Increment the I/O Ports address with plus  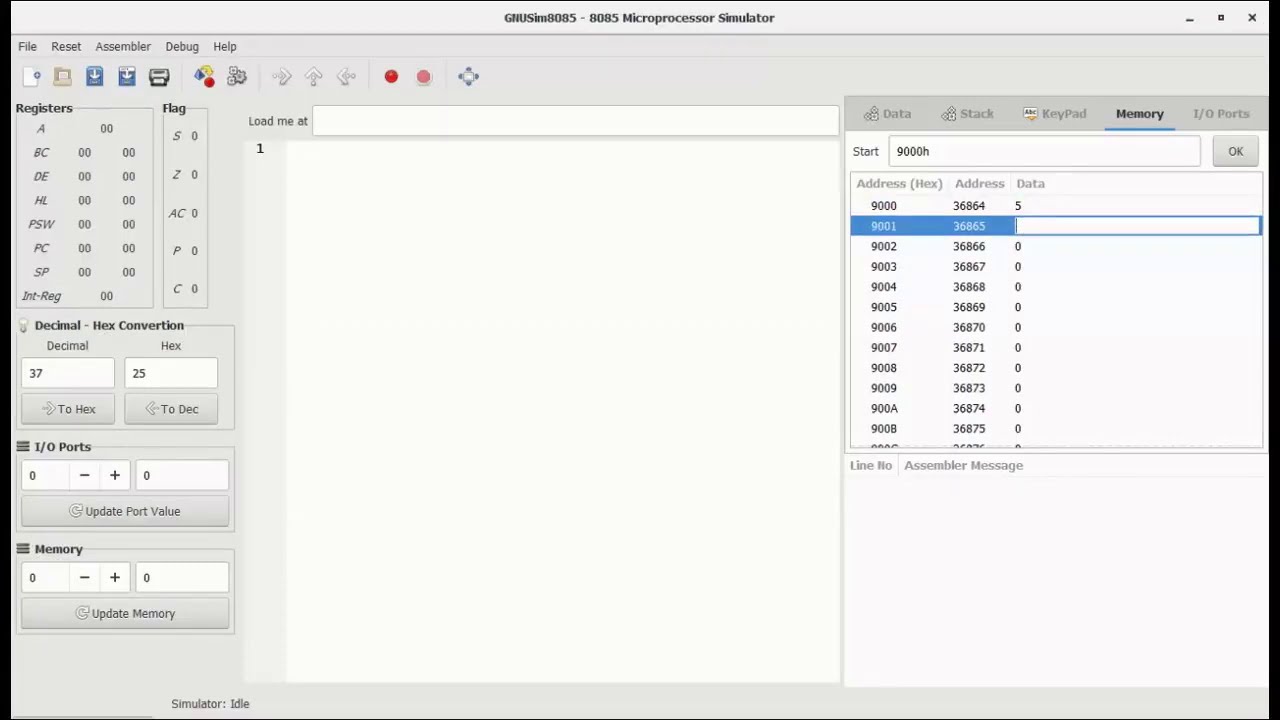click(115, 476)
